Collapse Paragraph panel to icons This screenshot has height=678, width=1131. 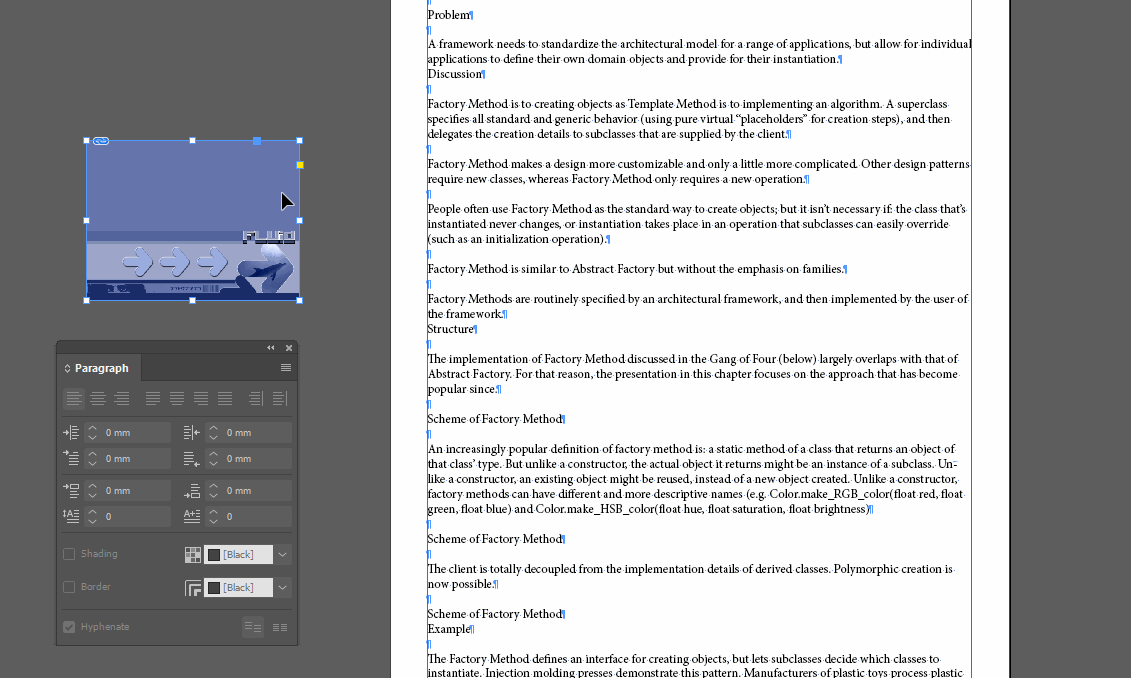271,348
